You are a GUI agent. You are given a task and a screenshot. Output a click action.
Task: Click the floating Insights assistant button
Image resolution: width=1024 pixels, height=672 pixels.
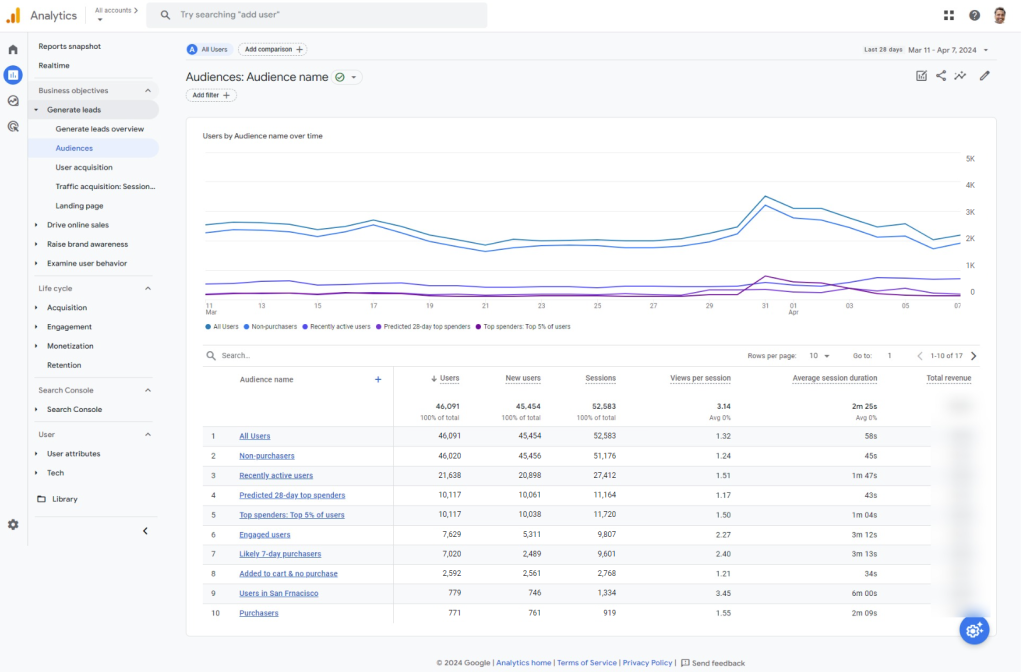point(974,630)
